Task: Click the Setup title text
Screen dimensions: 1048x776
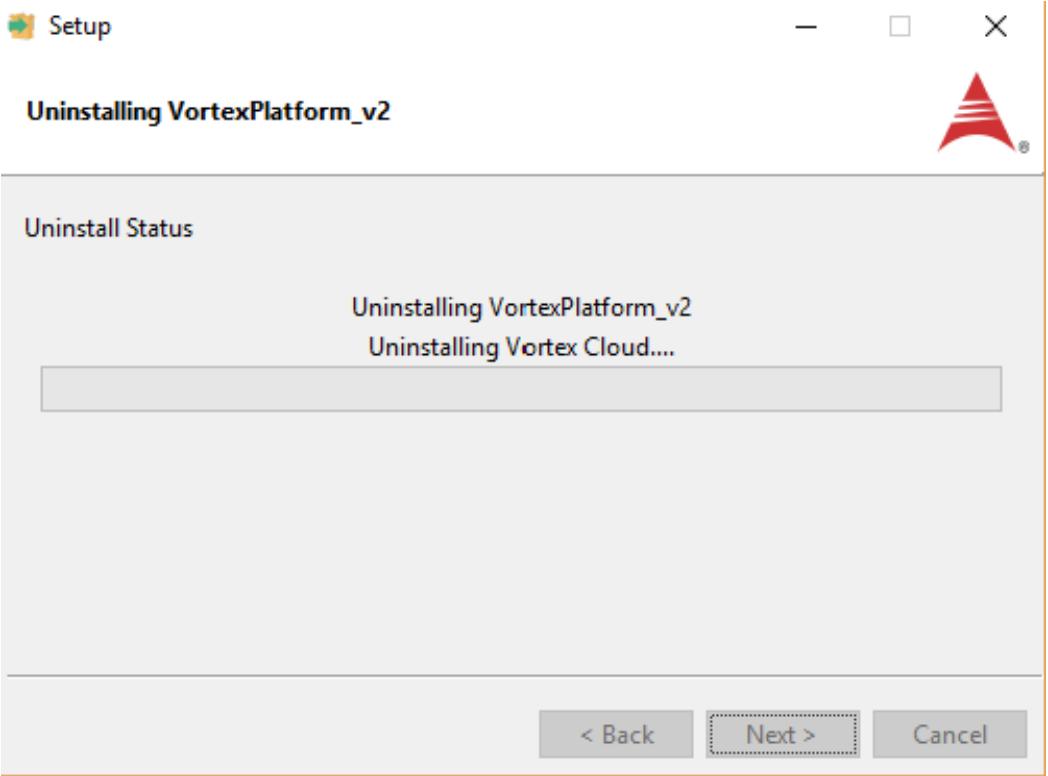Action: (80, 27)
